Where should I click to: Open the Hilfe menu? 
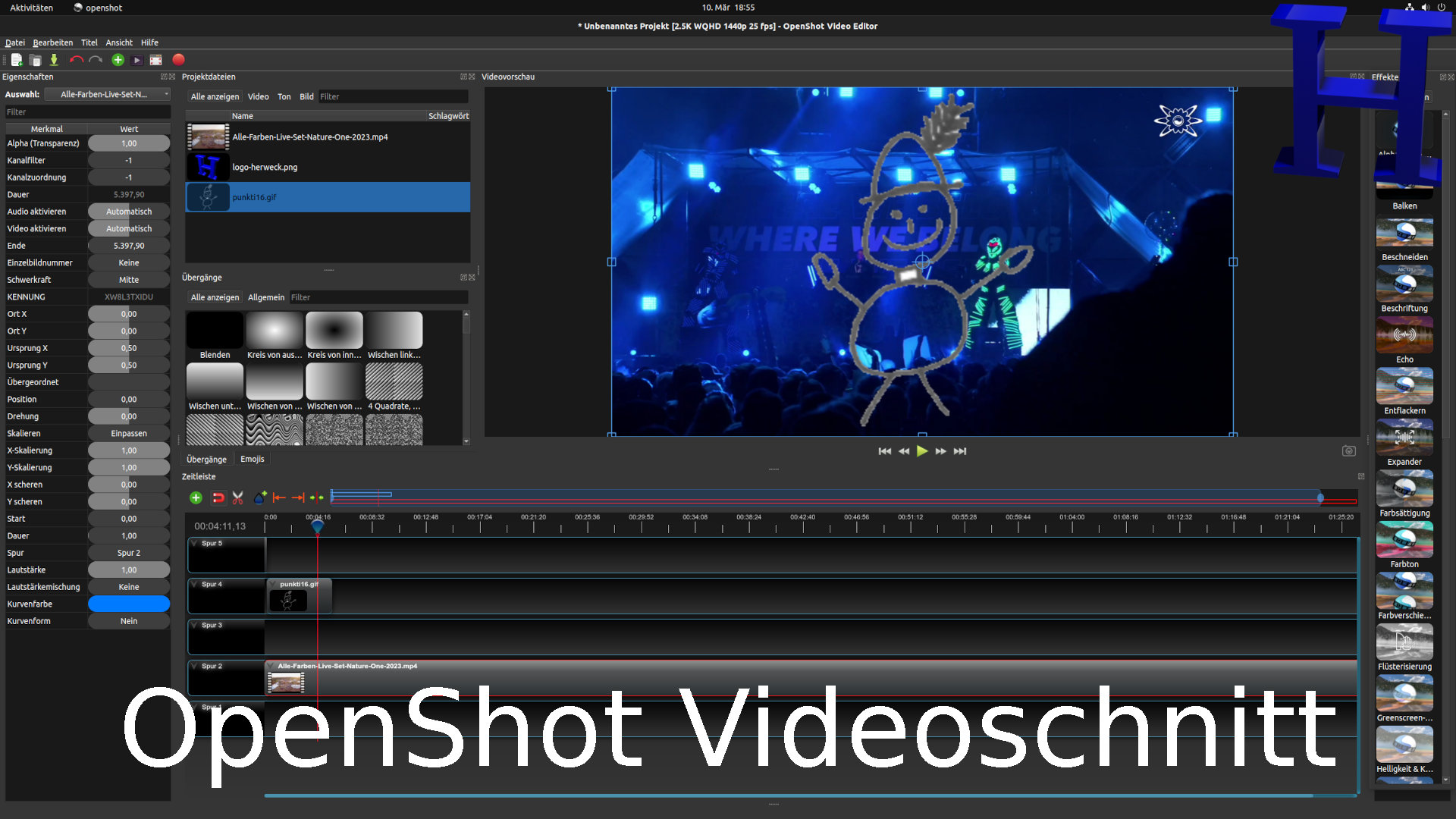tap(149, 42)
